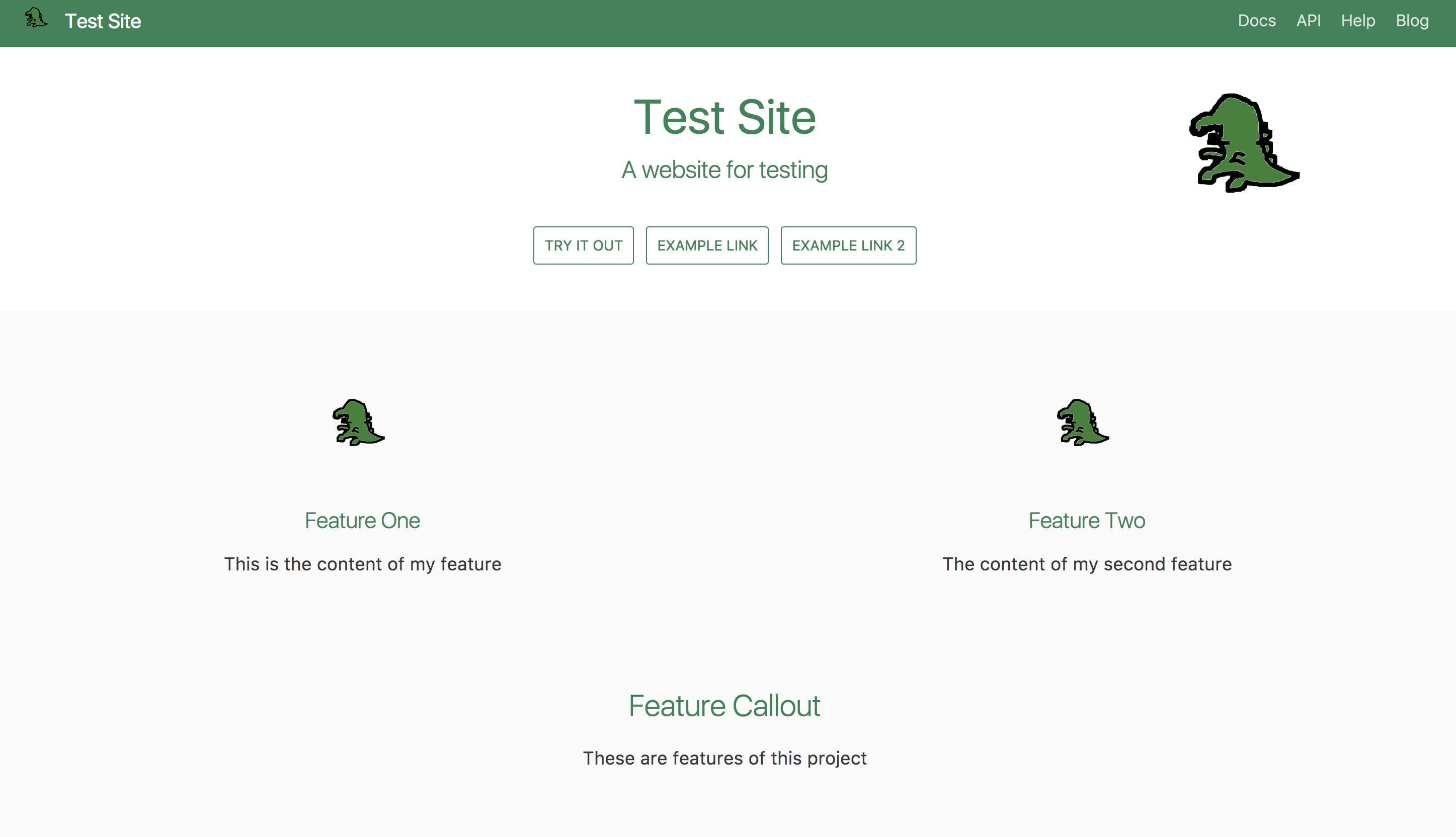Click the small dinosaur logo in navbar
1456x837 pixels.
(x=36, y=19)
